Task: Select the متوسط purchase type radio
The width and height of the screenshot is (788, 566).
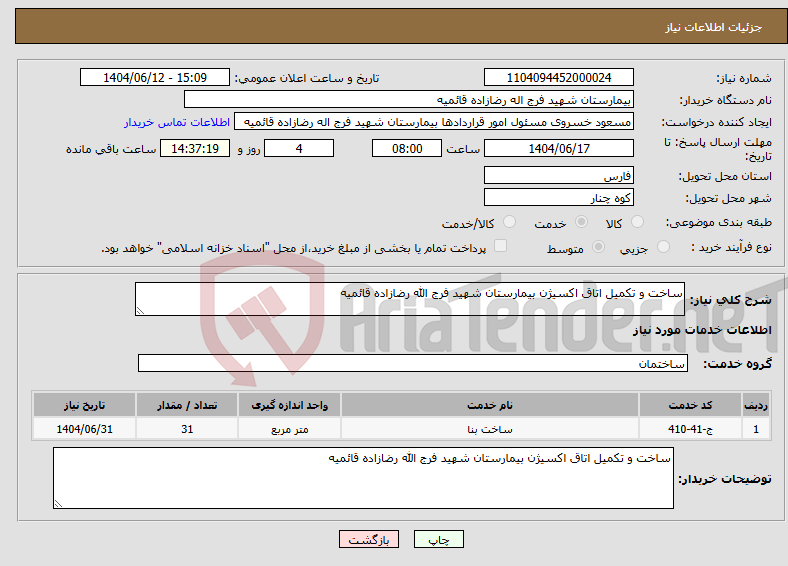Action: tap(599, 246)
